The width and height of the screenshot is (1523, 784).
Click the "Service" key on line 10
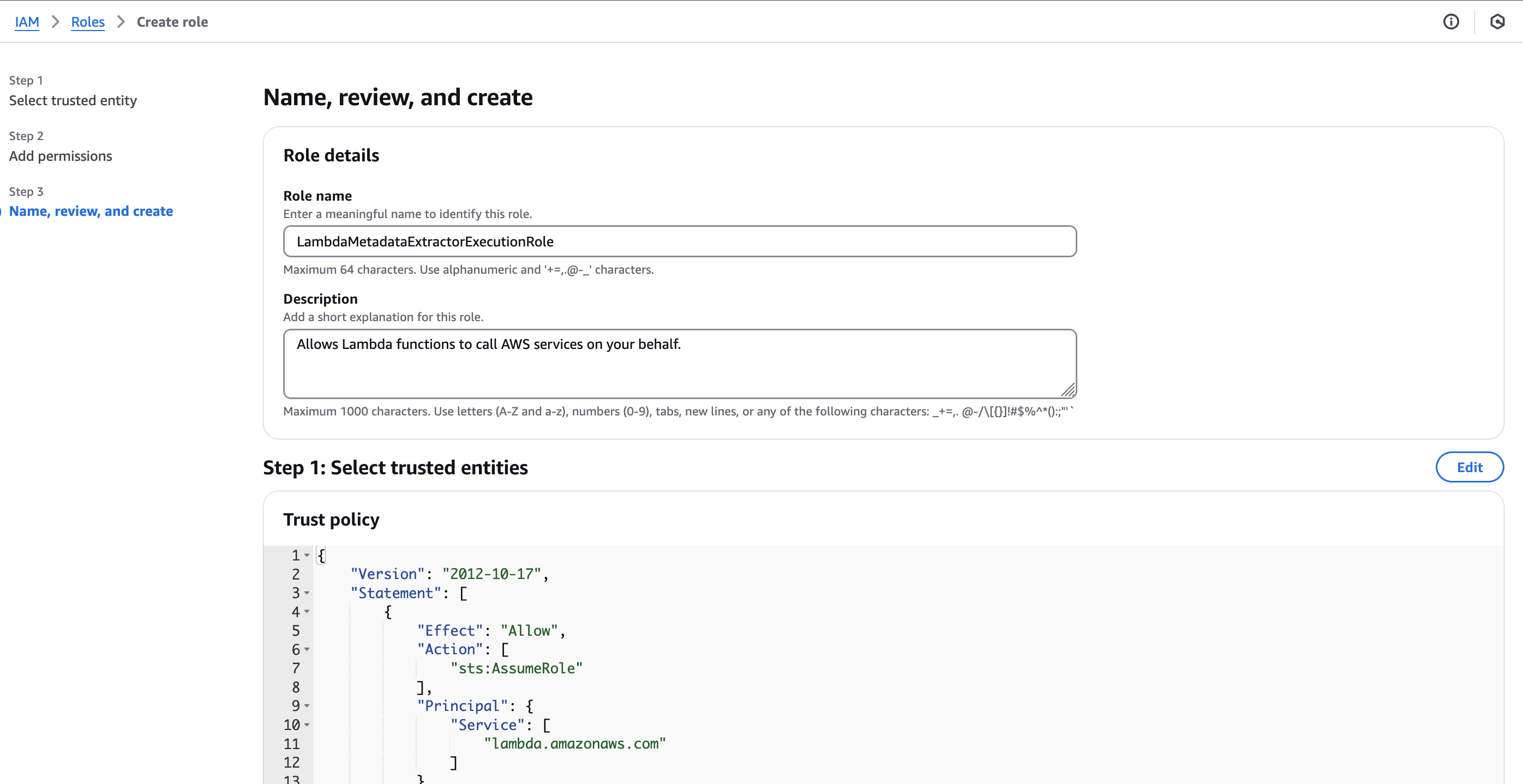(x=488, y=725)
